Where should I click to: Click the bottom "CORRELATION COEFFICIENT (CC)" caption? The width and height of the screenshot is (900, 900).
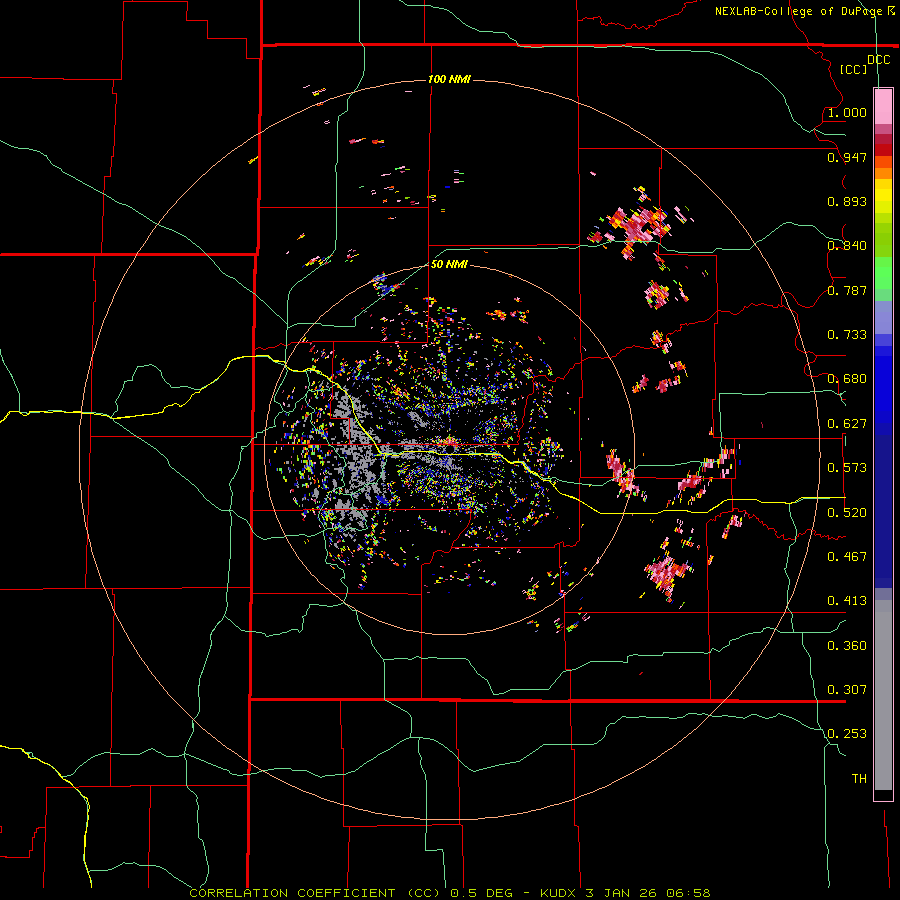click(315, 893)
